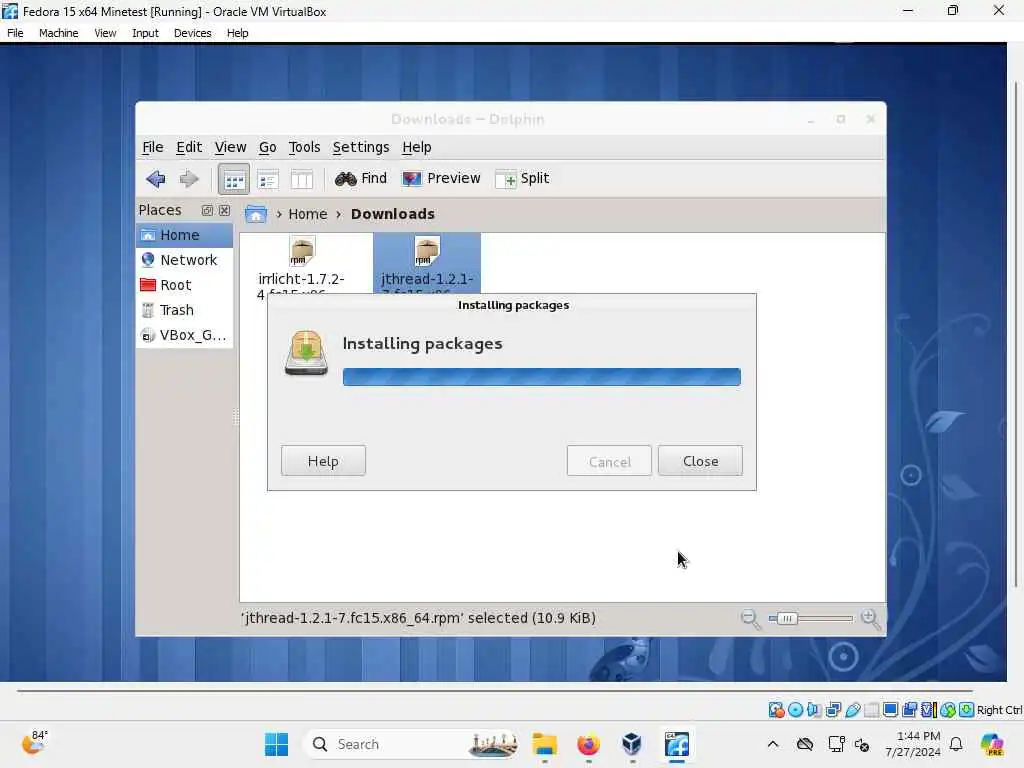Select Root in the Places panel
Image resolution: width=1024 pixels, height=768 pixels.
tap(184, 285)
